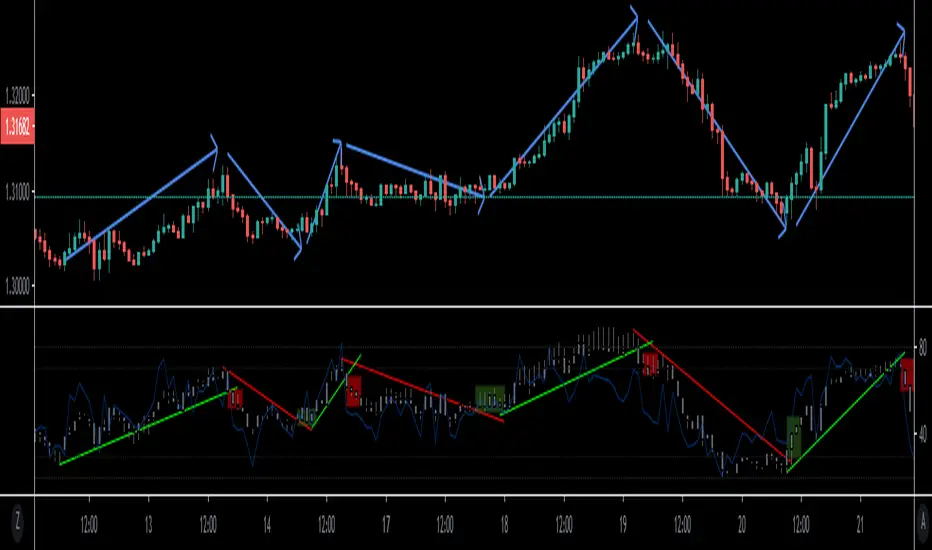Select the green dotted horizontal price line
The width and height of the screenshot is (932, 550).
[474, 197]
